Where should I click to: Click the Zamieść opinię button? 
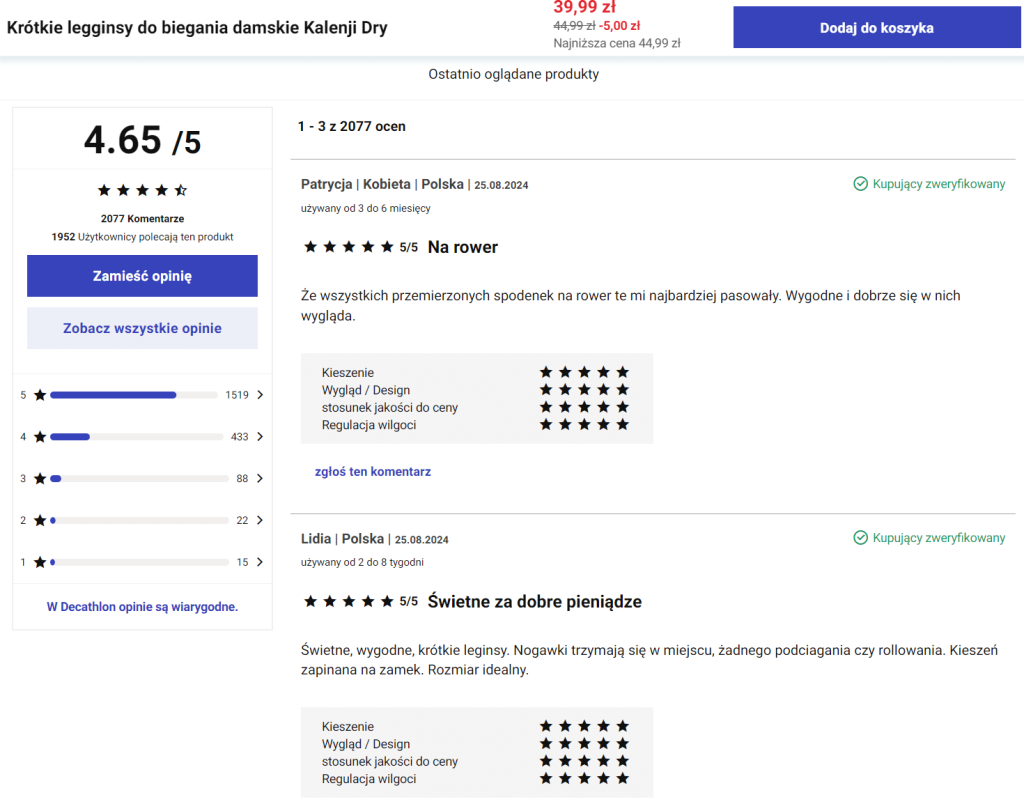pyautogui.click(x=142, y=276)
